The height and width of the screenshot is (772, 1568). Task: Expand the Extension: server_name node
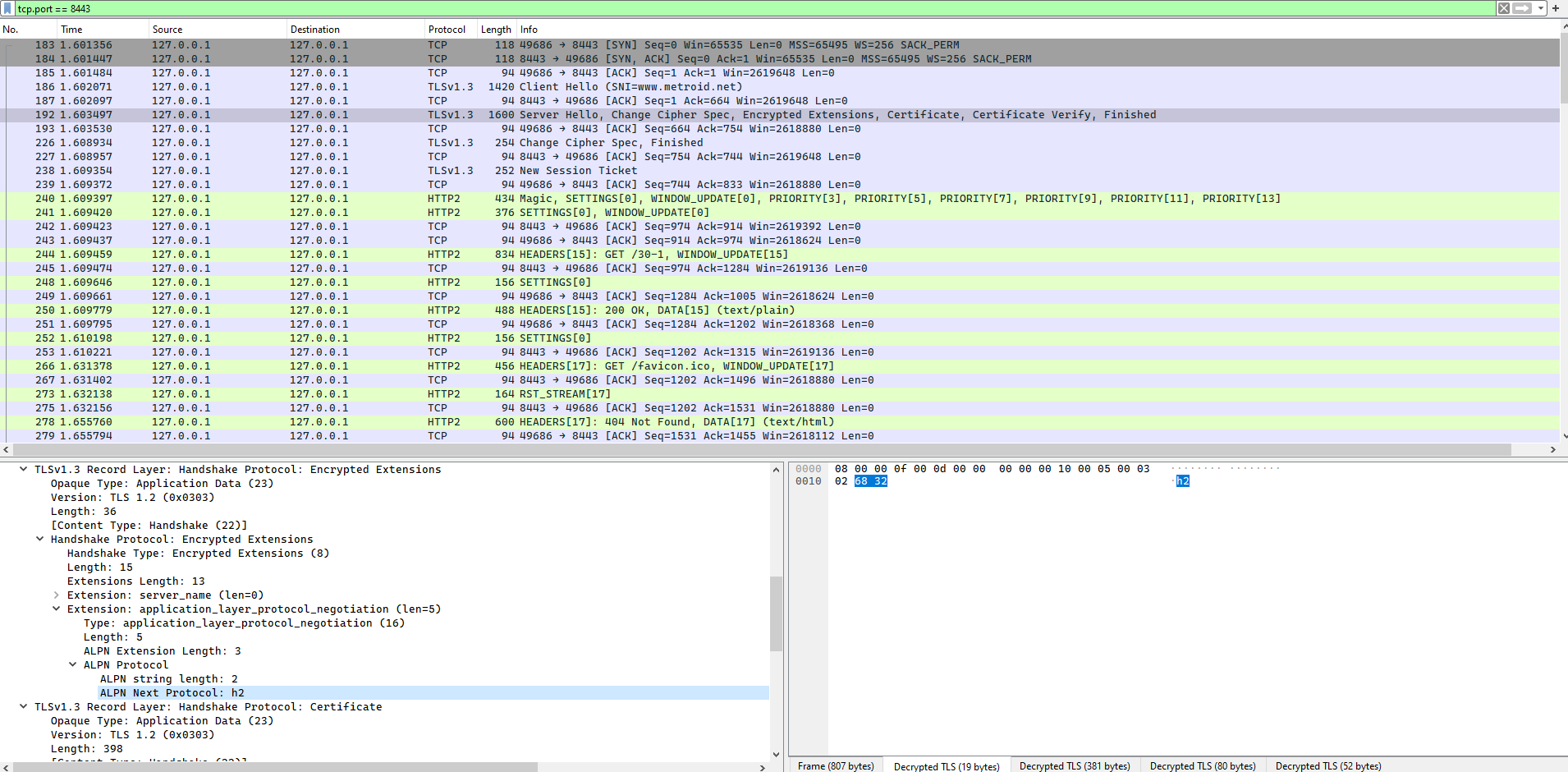coord(56,595)
